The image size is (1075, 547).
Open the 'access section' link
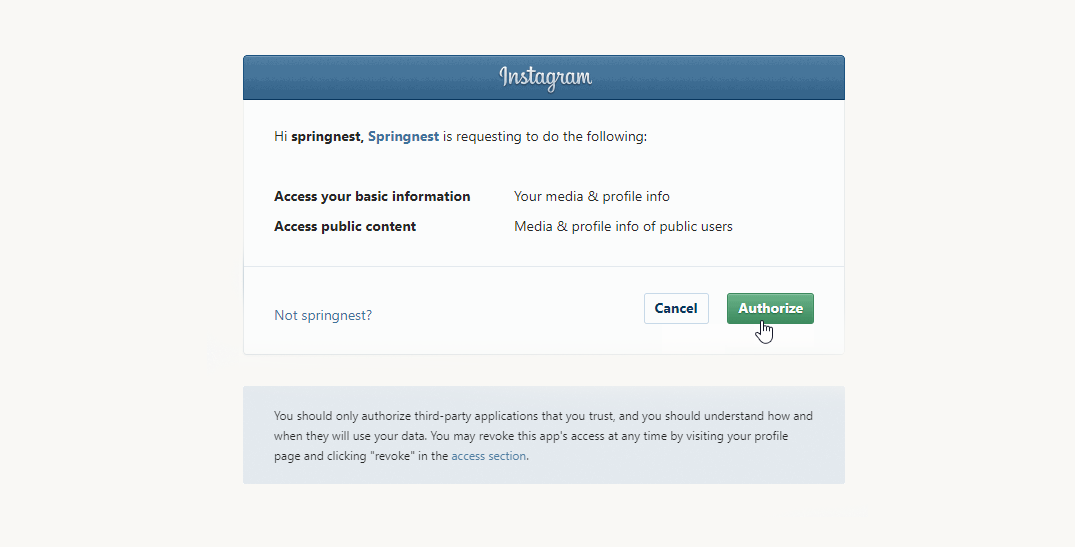pyautogui.click(x=488, y=456)
